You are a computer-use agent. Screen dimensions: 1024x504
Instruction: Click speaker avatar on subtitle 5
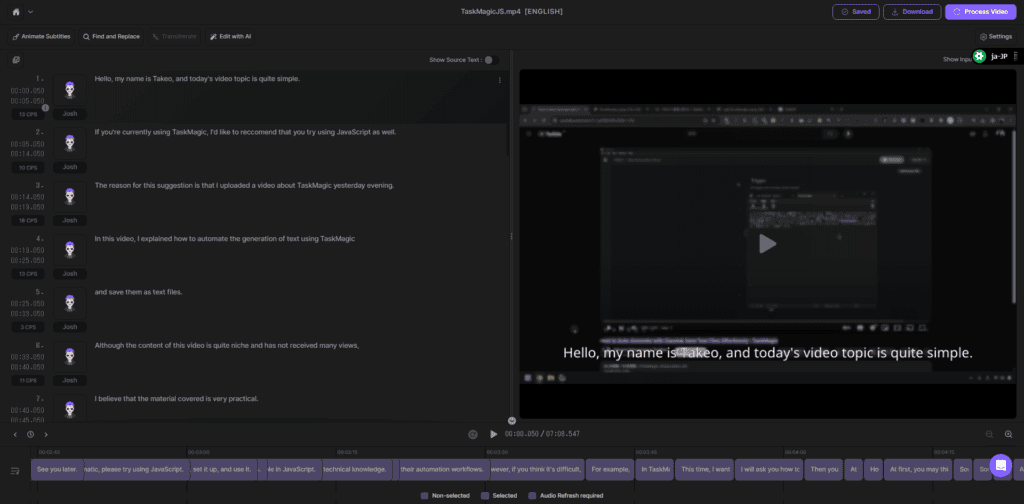70,304
